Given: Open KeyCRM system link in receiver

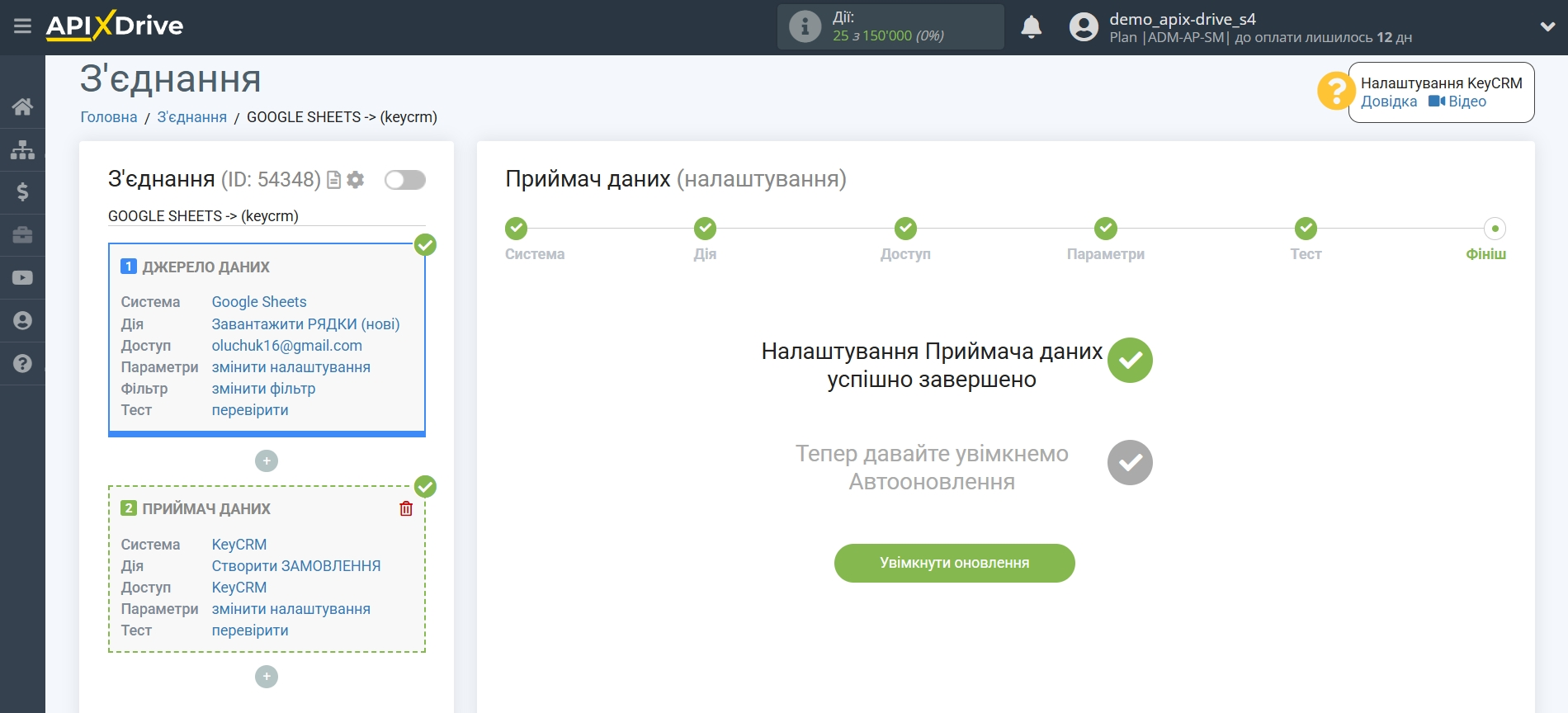Looking at the screenshot, I should point(239,545).
